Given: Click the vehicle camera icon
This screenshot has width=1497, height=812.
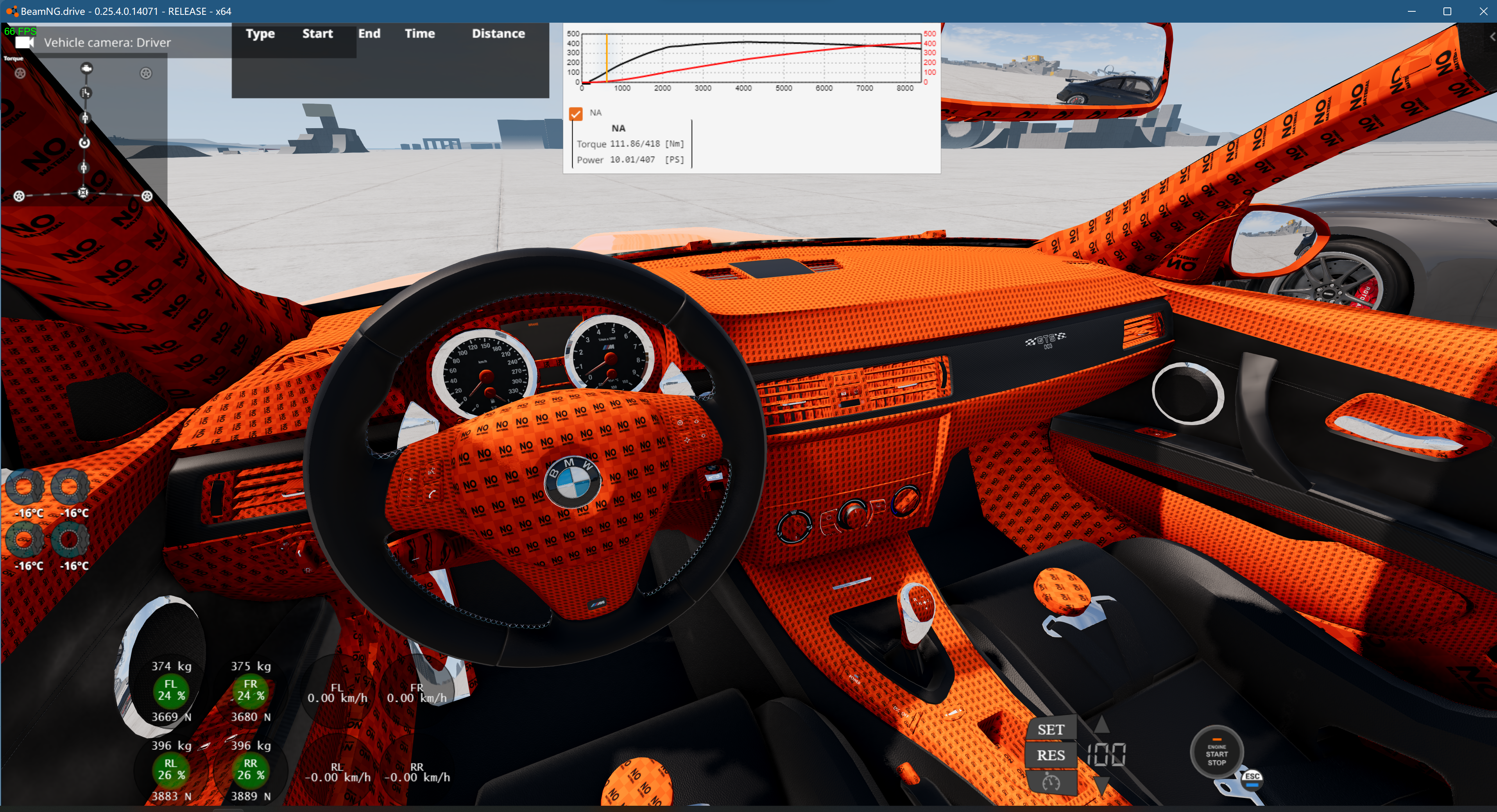Looking at the screenshot, I should point(24,43).
